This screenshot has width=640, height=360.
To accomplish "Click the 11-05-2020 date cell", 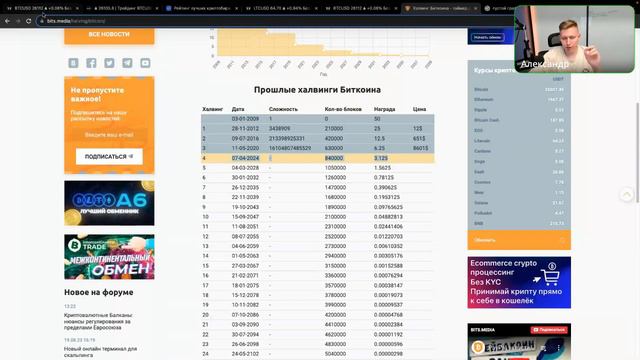I will (x=245, y=148).
